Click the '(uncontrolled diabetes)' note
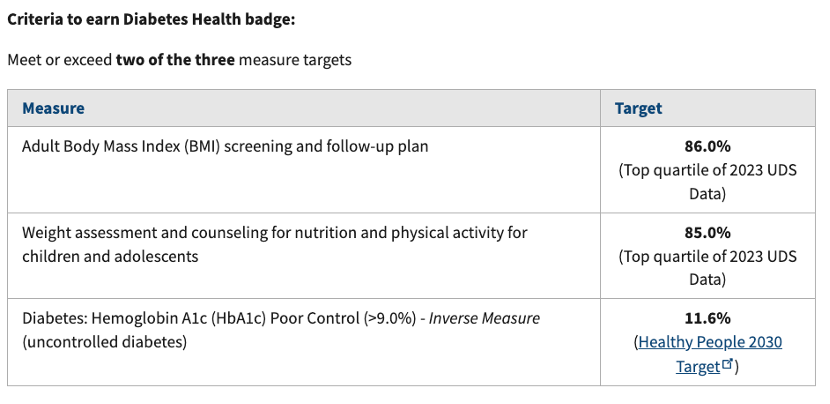The width and height of the screenshot is (830, 404). (104, 342)
